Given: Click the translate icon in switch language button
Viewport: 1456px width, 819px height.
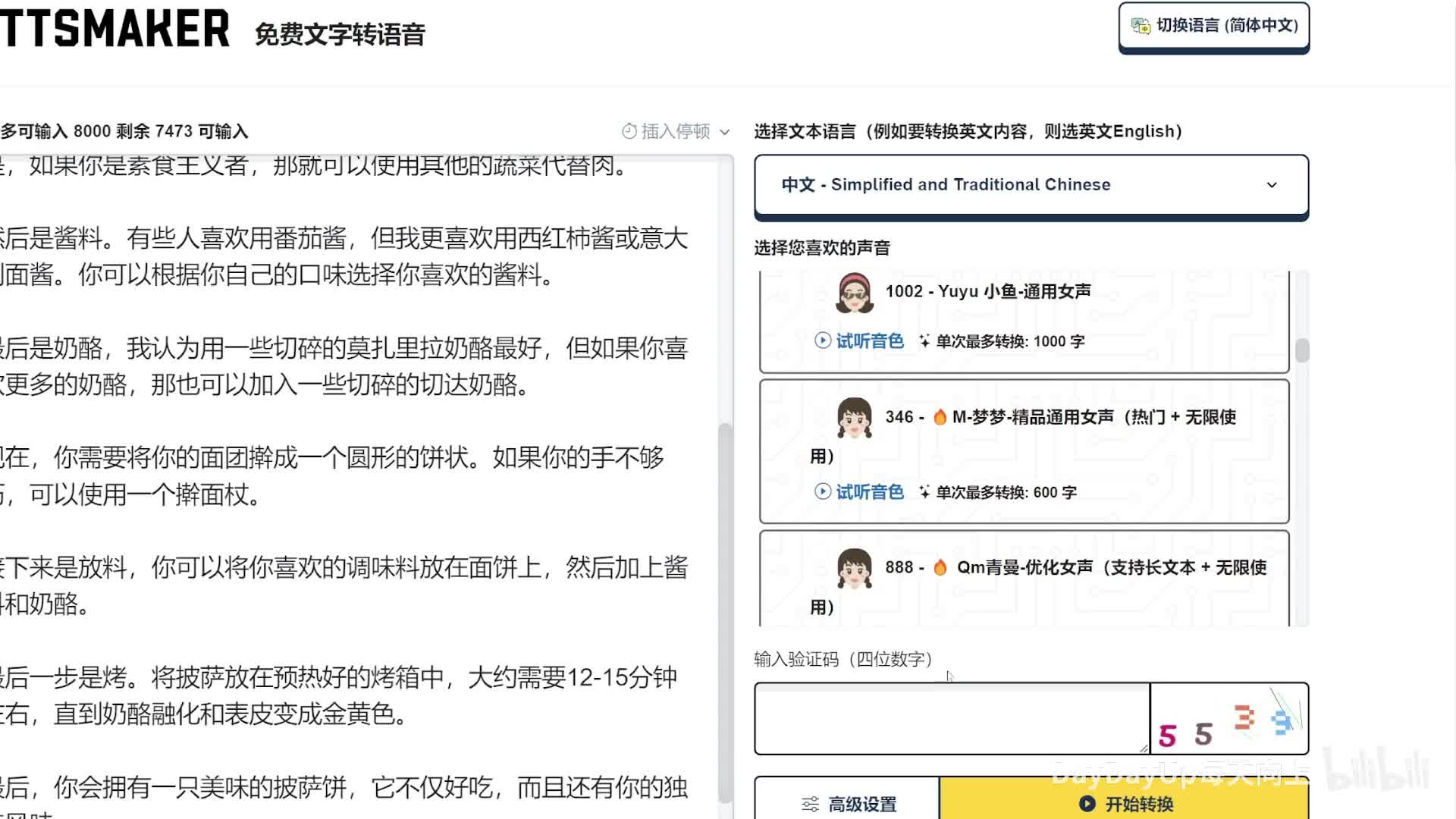Looking at the screenshot, I should (1141, 26).
